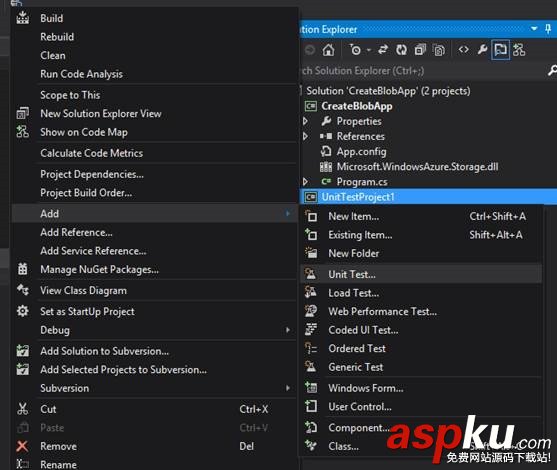Expand the Subversion submenu
557x470 pixels.
[154, 388]
